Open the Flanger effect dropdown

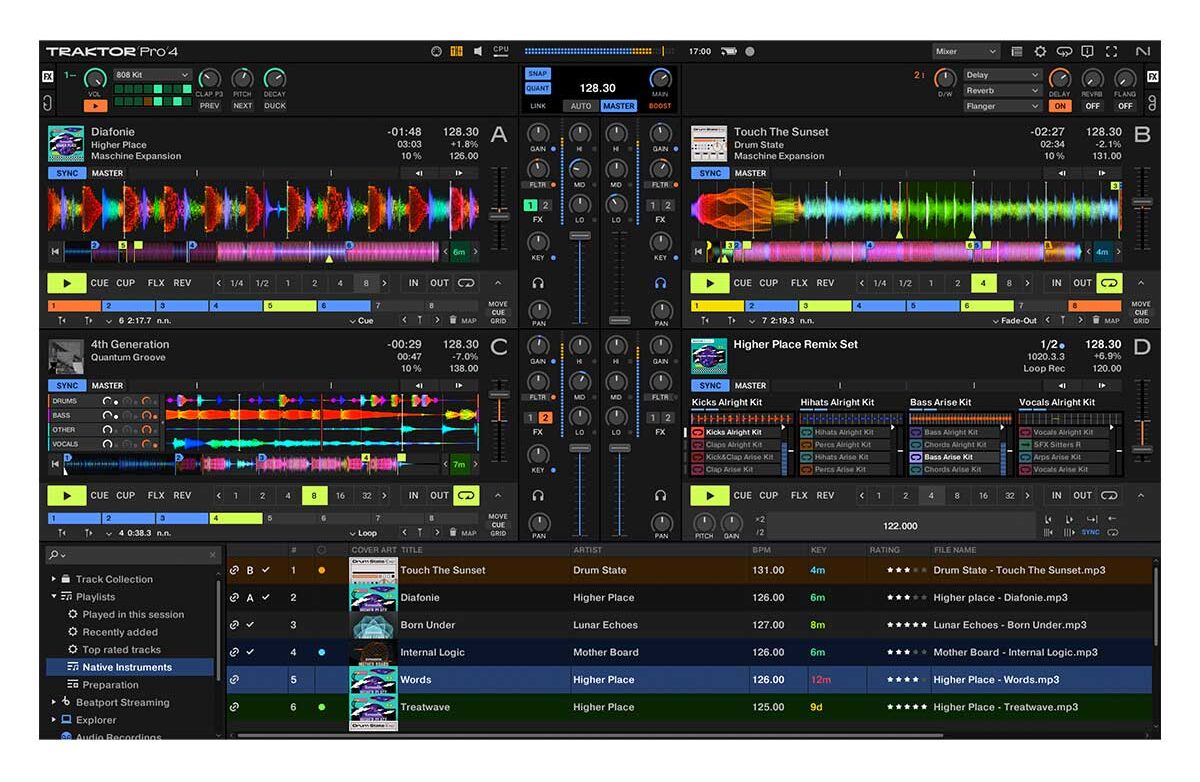click(x=1003, y=105)
